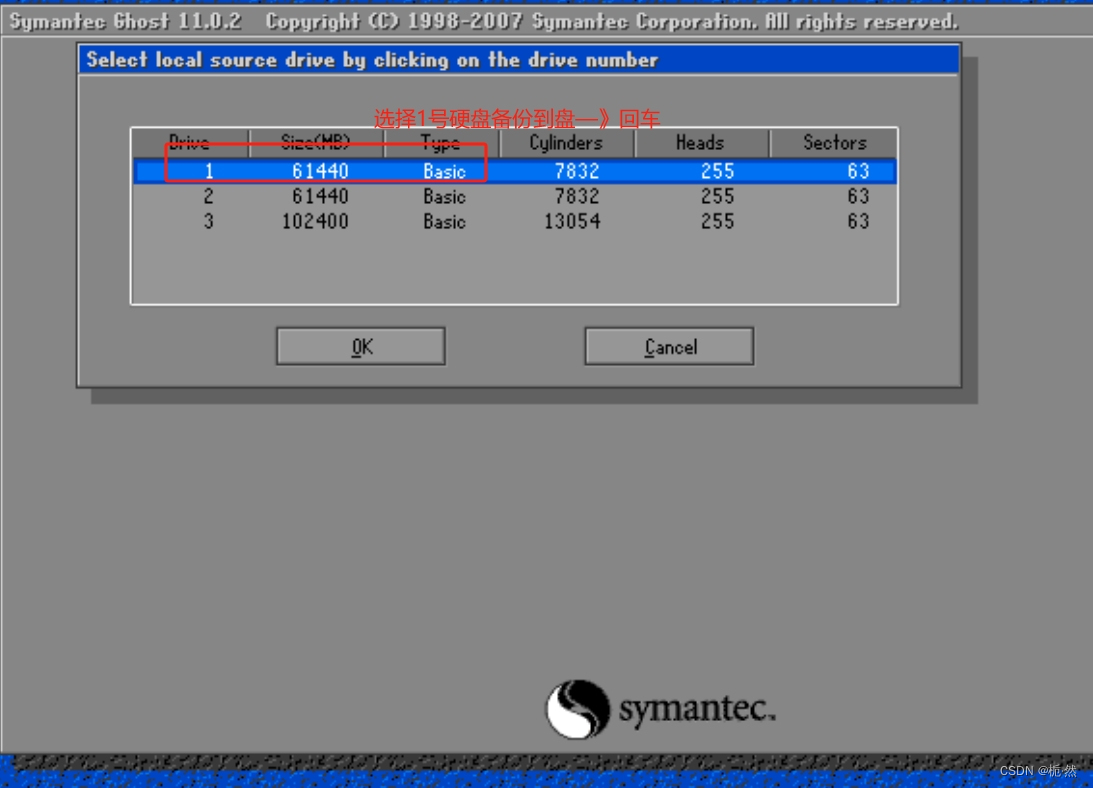Screen dimensions: 1093x788
Task: Click the Sectors column header
Action: [834, 143]
